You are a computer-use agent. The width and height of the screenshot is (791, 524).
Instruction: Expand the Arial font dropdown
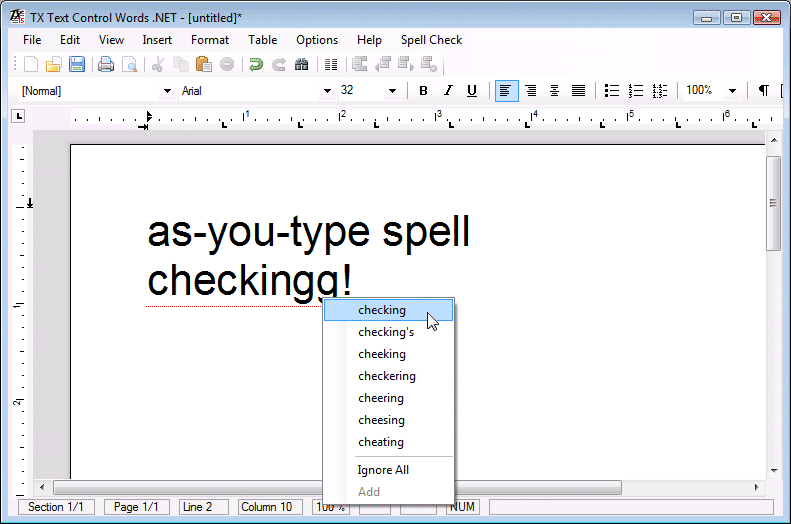[327, 91]
